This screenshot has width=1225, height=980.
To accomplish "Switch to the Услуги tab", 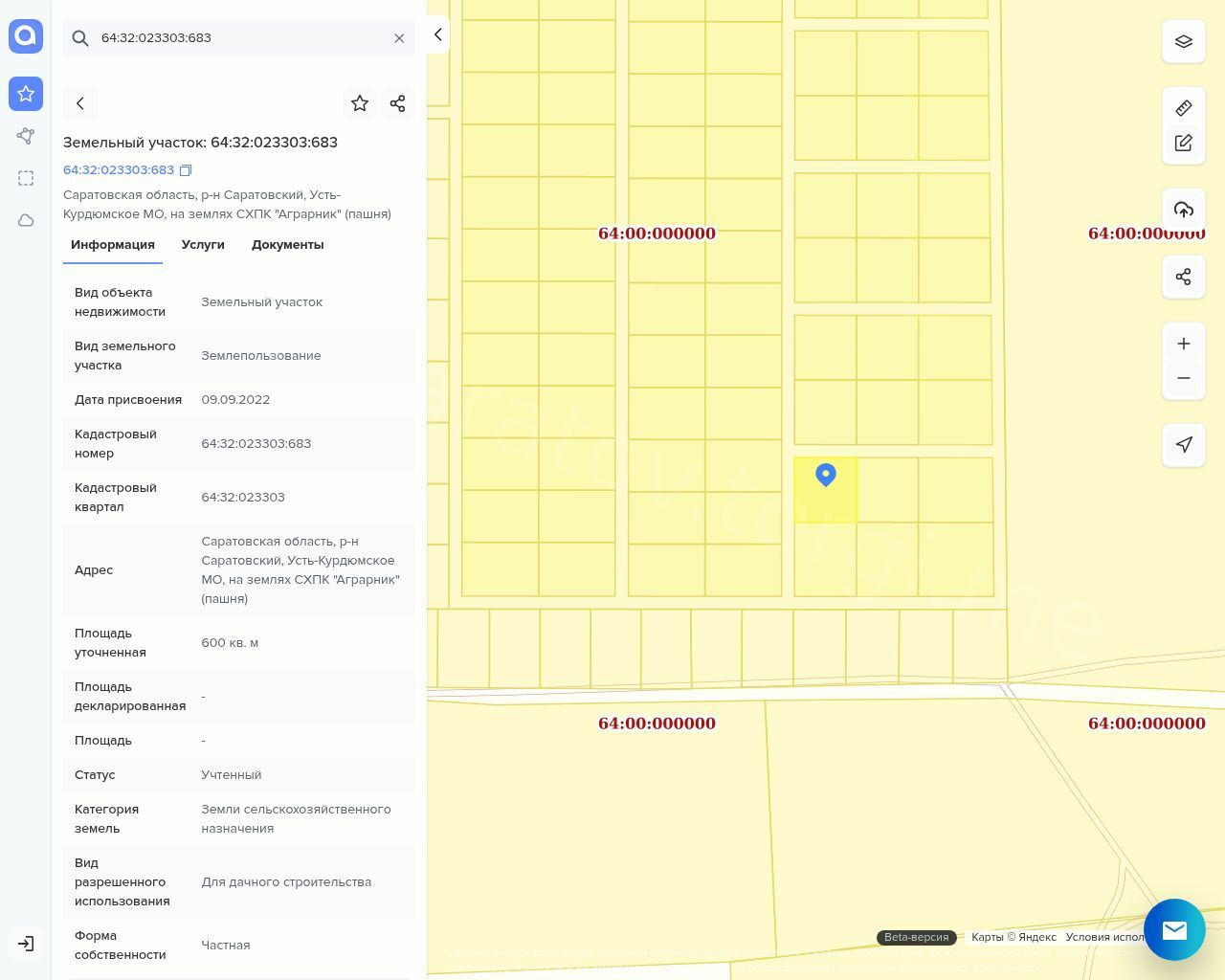I will point(203,245).
